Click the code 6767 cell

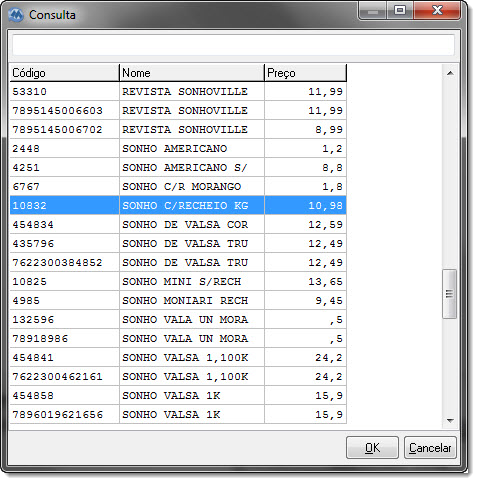64,186
